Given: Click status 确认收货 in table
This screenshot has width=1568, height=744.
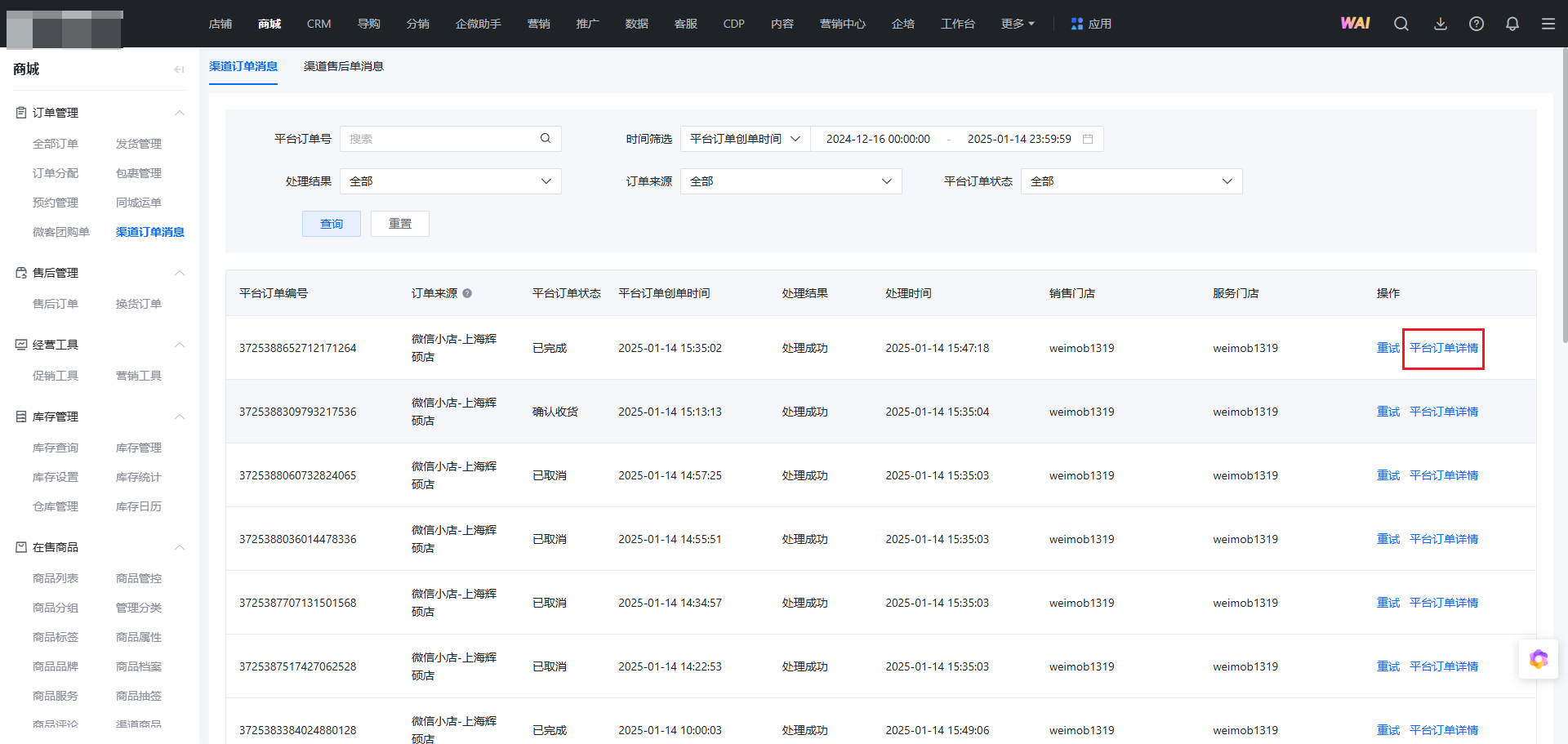Looking at the screenshot, I should [x=555, y=412].
